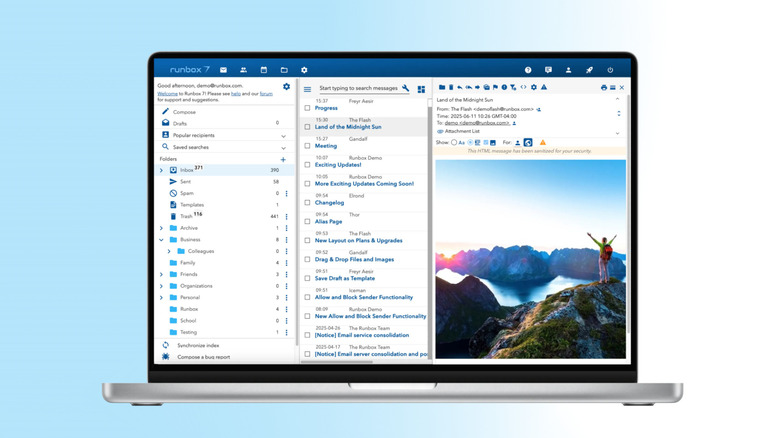Expand the Popular recipients section
780x438 pixels.
click(x=284, y=136)
